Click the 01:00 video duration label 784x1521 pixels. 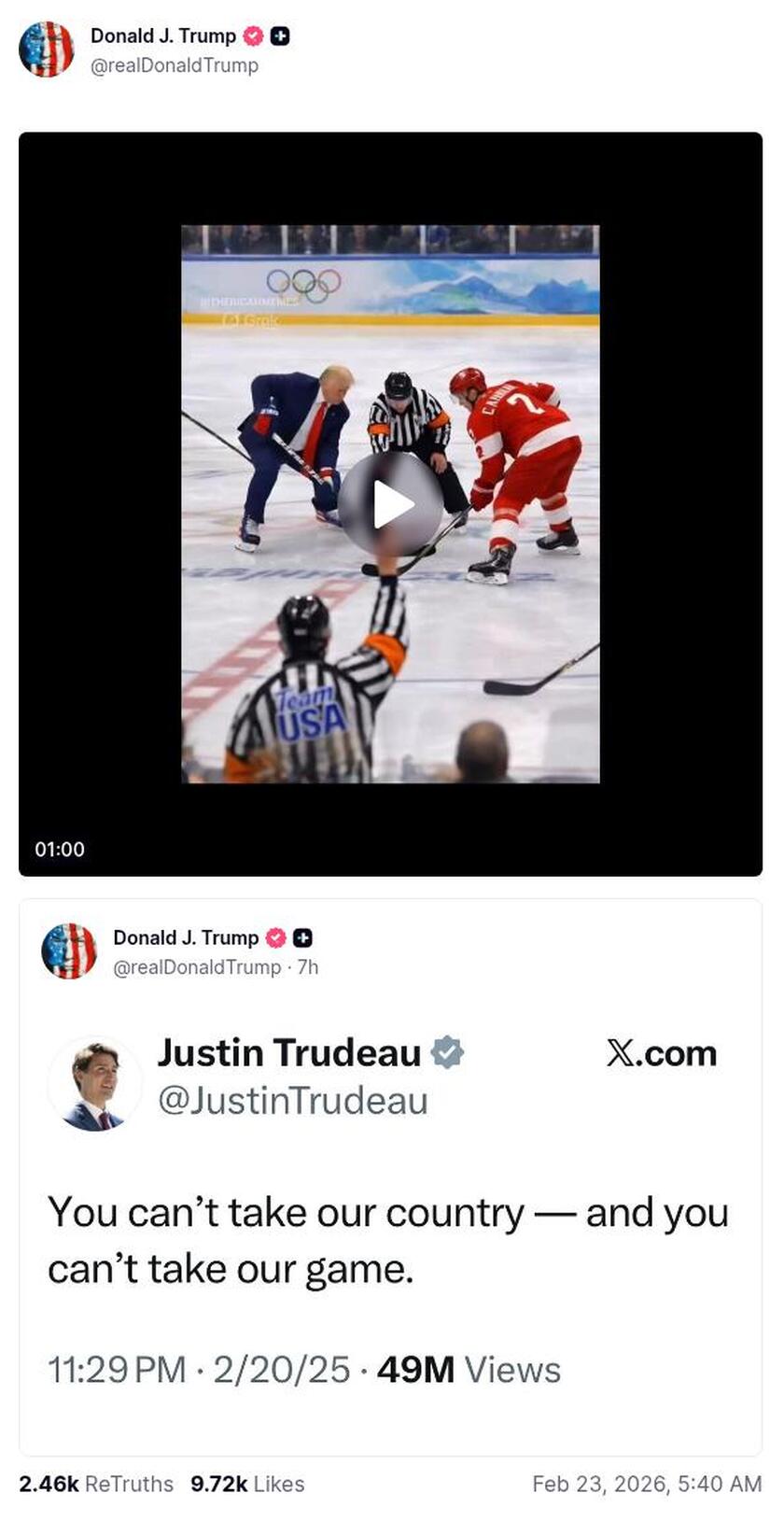(60, 849)
